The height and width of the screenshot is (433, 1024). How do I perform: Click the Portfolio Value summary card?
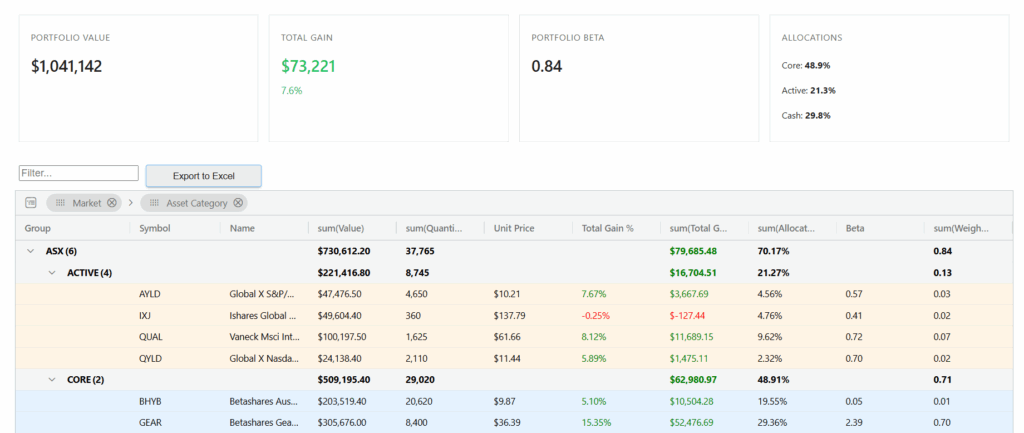pyautogui.click(x=138, y=78)
